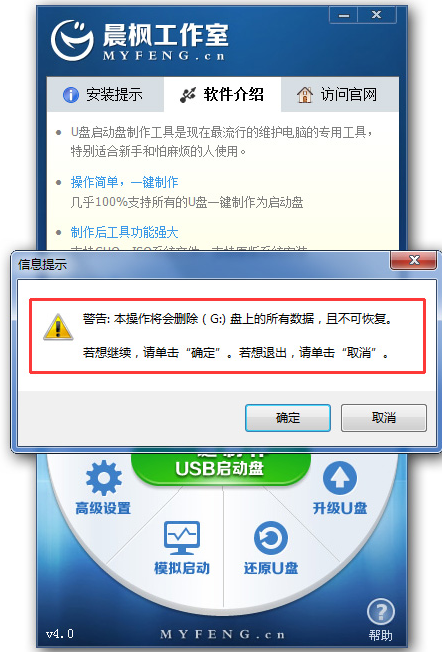Viewport: 442px width, 652px height.
Task: Open the 操作简单，一键制作 link
Action: tap(124, 182)
